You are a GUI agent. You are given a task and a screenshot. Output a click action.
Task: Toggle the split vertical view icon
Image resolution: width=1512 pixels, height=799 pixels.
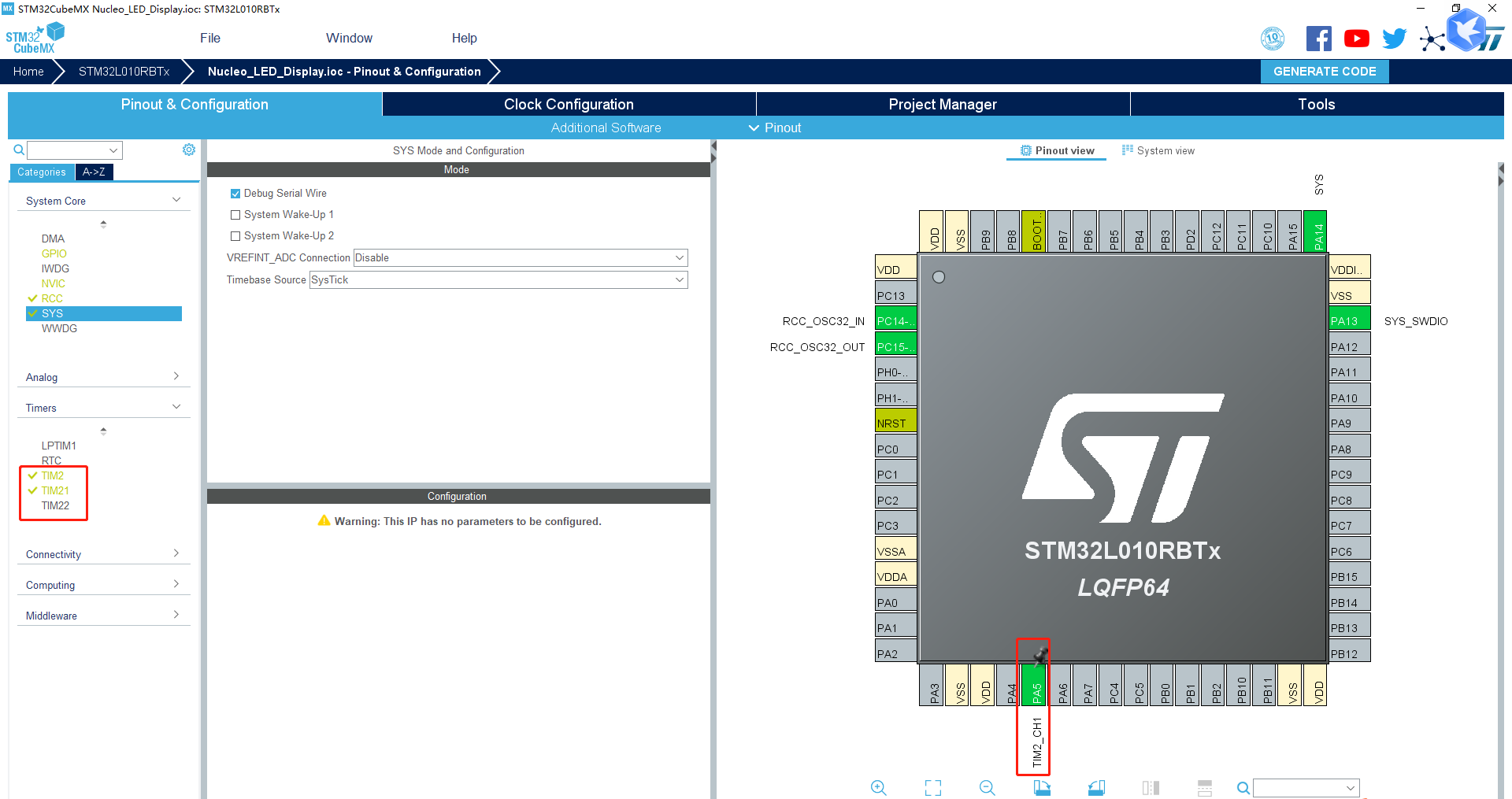click(1151, 788)
